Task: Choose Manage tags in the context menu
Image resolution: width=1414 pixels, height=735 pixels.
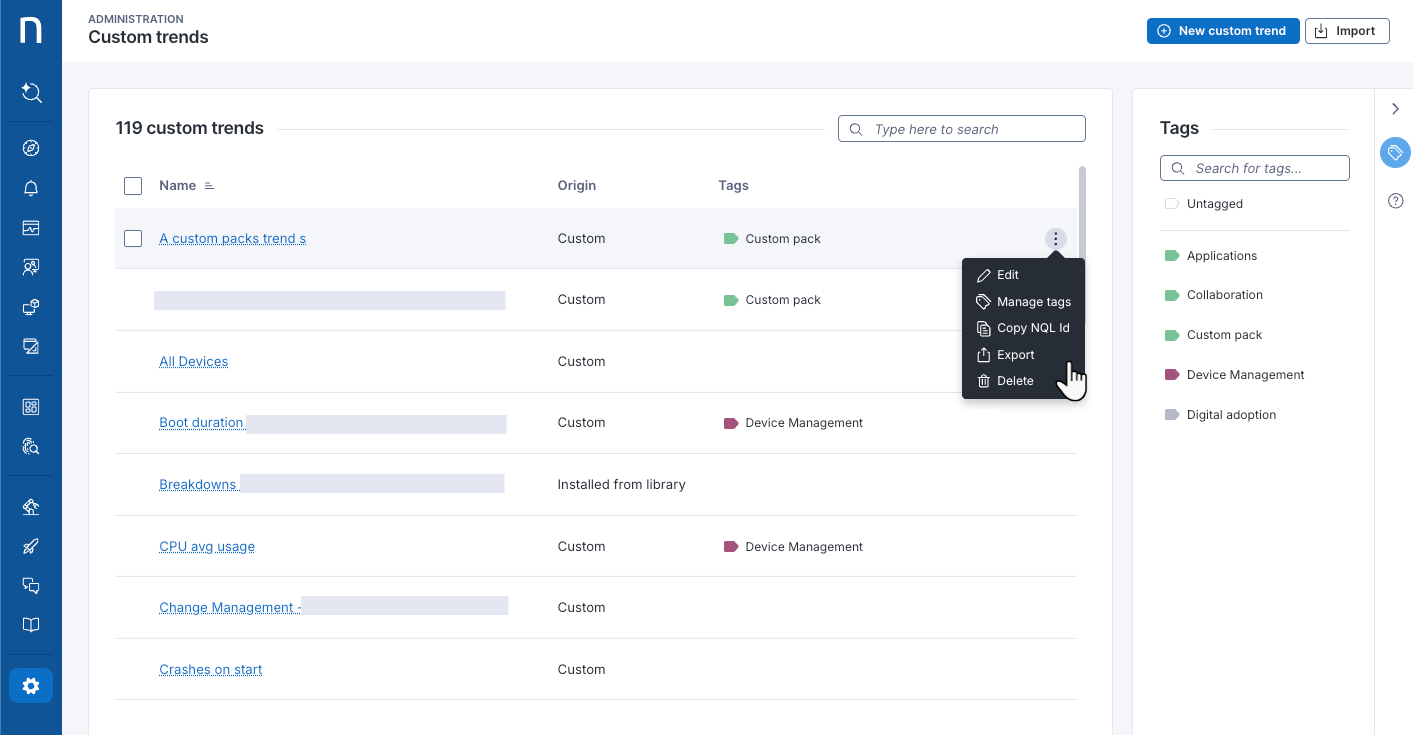Action: (1033, 302)
